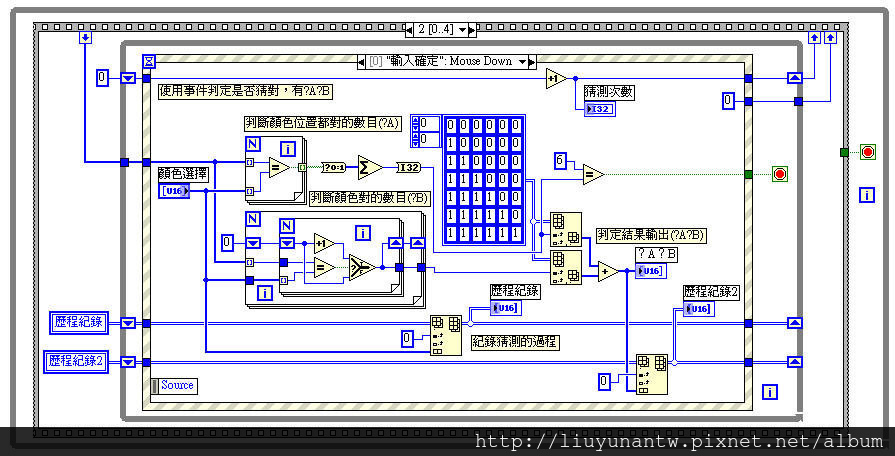Select the 猜測次數 I32 indicator terminal
The width and height of the screenshot is (895, 456).
599,109
